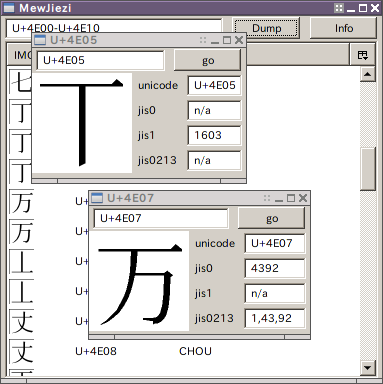Click the last 丈 glyph image beside U+4E08
Screen dimensions: 383x384
tap(22, 352)
